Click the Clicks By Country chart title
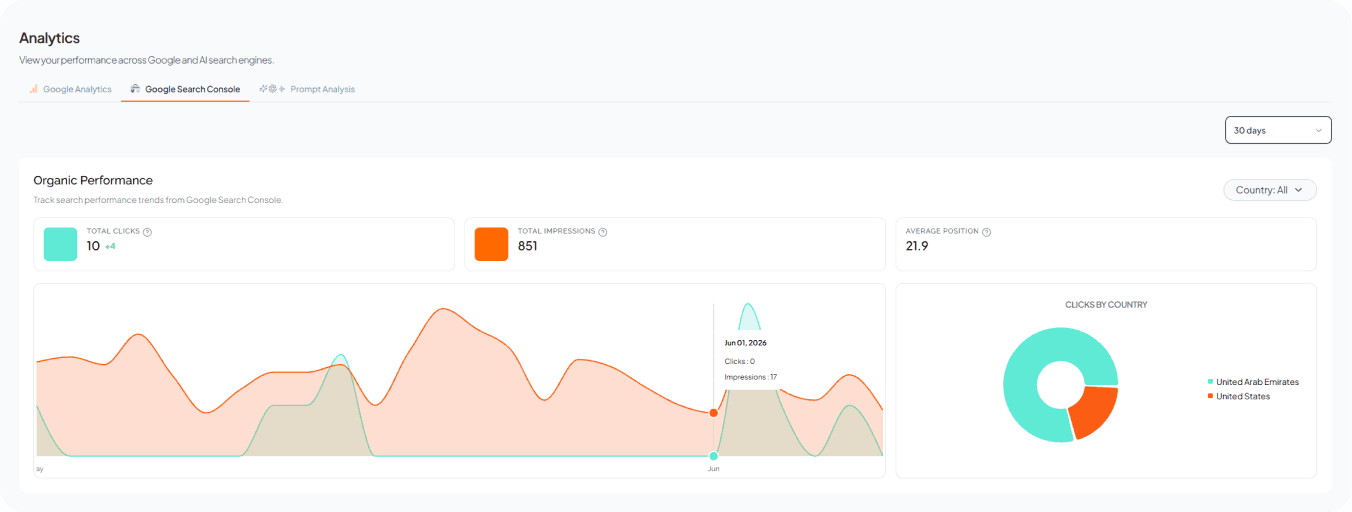Screen dimensions: 1352x512 (x=1106, y=304)
